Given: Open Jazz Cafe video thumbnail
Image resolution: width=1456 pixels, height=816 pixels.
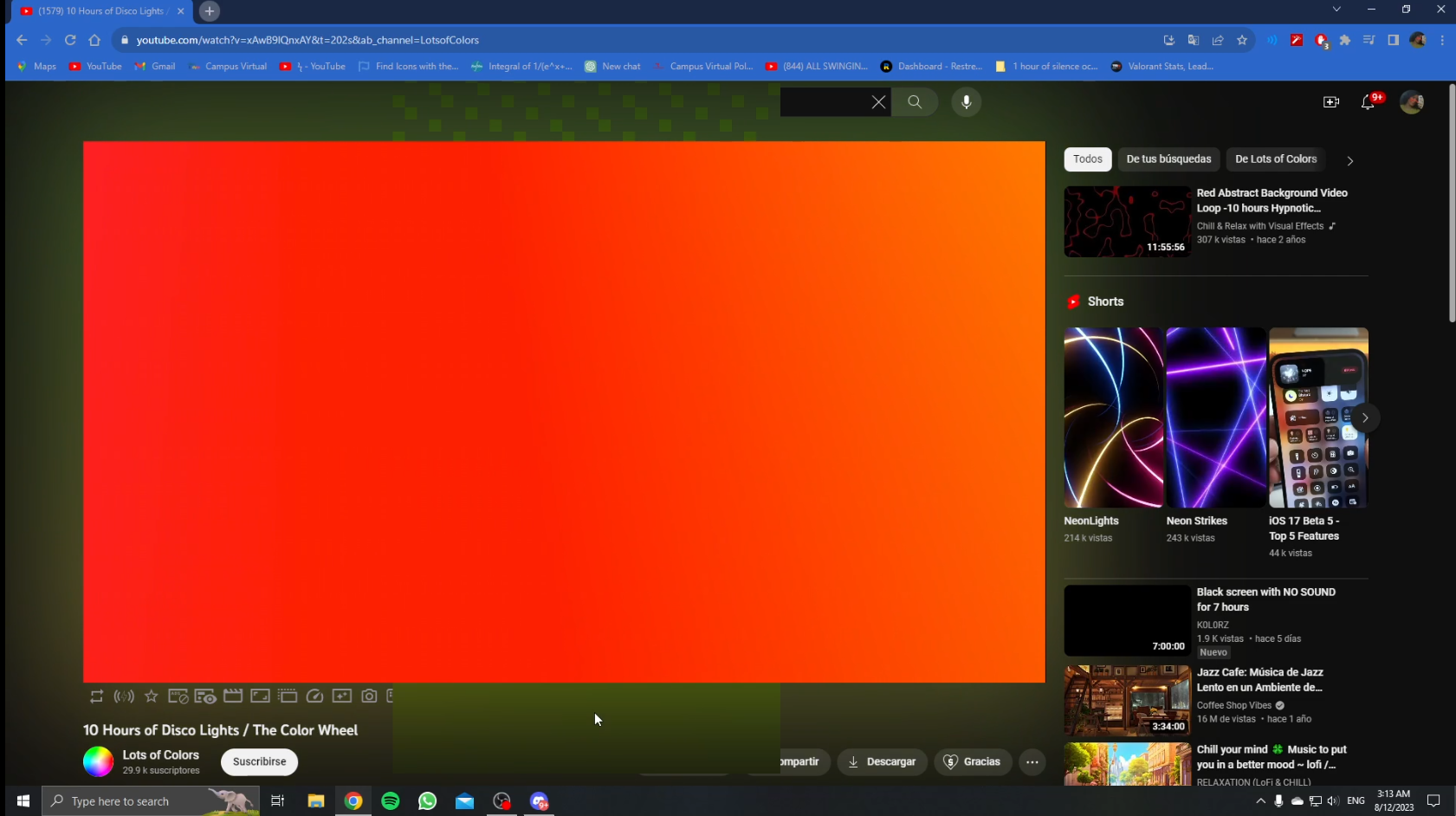Looking at the screenshot, I should pos(1127,700).
